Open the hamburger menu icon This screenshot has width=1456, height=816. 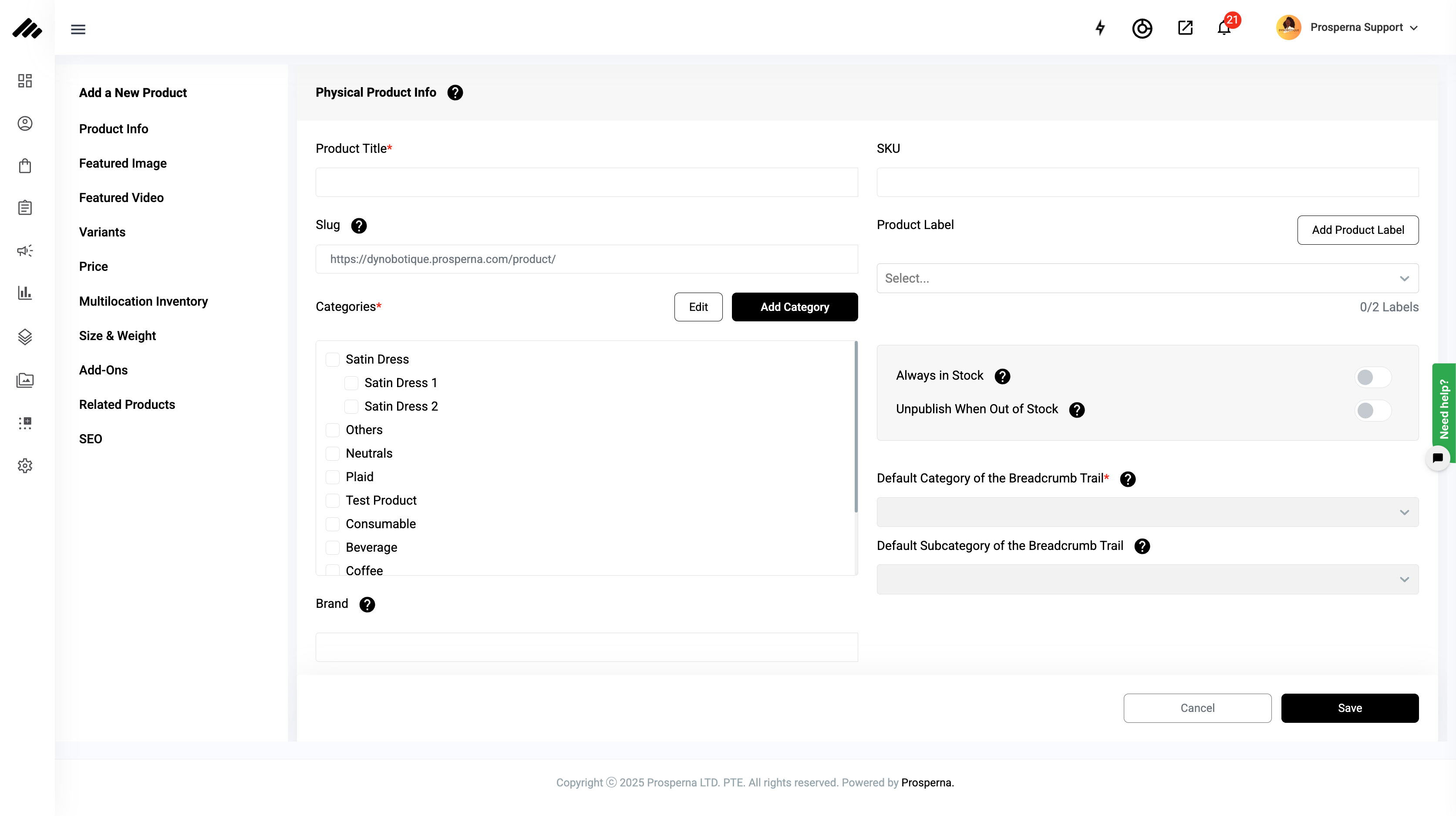[78, 29]
